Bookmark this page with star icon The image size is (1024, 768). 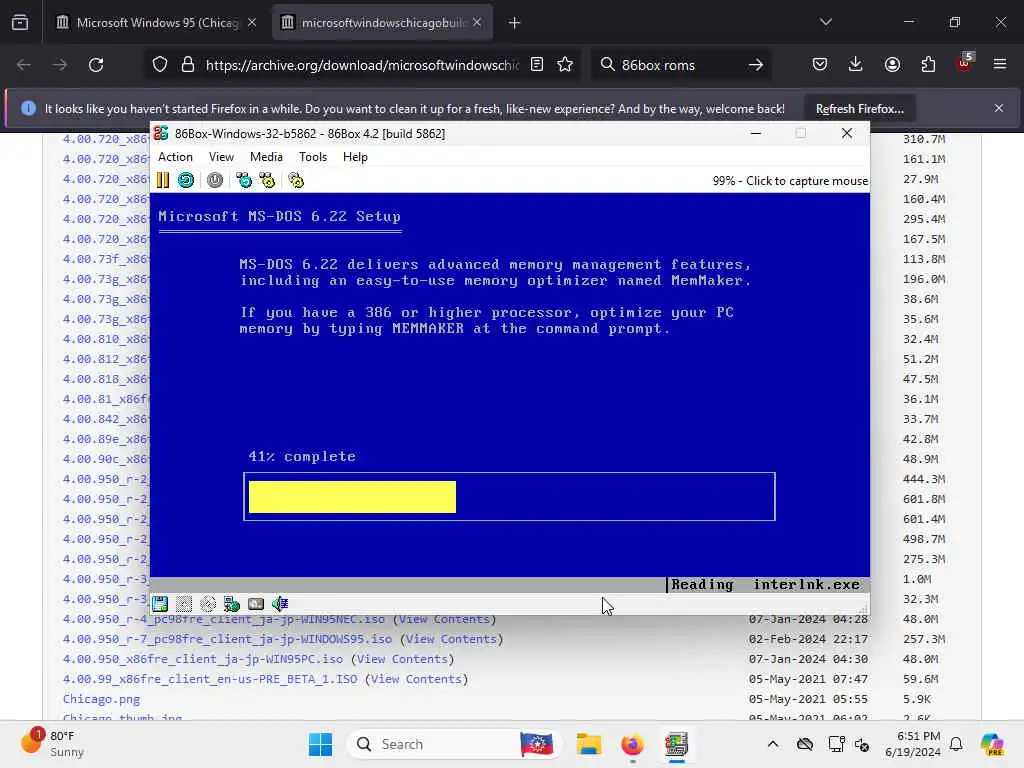pos(566,65)
